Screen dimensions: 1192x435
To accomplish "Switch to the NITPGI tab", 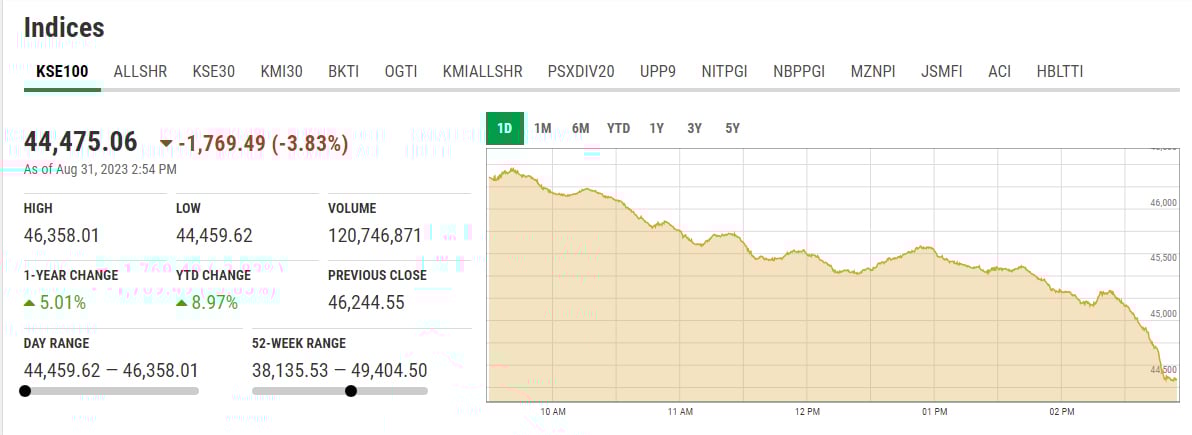I will click(x=725, y=72).
